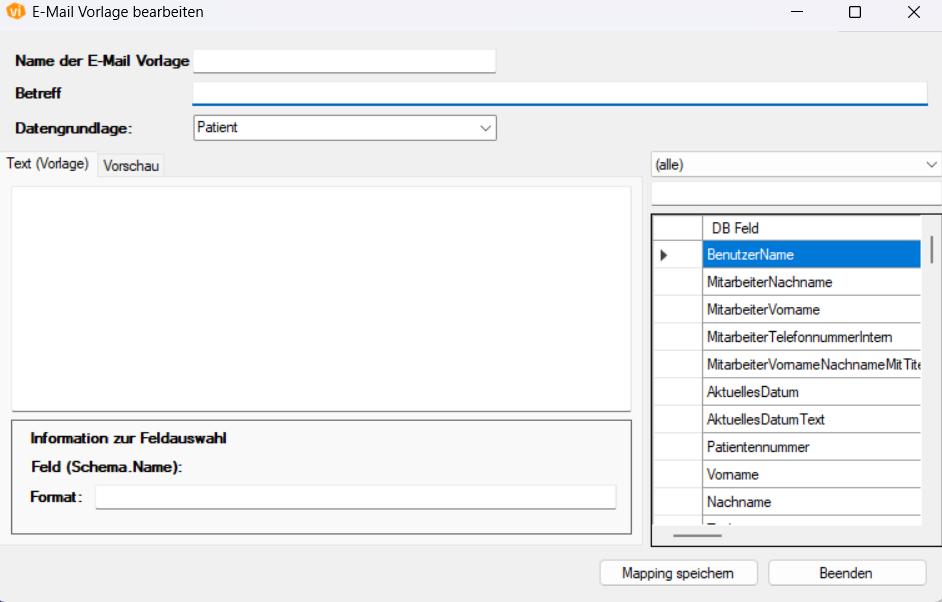Click the DB Feld column header
942x602 pixels.
(x=812, y=228)
